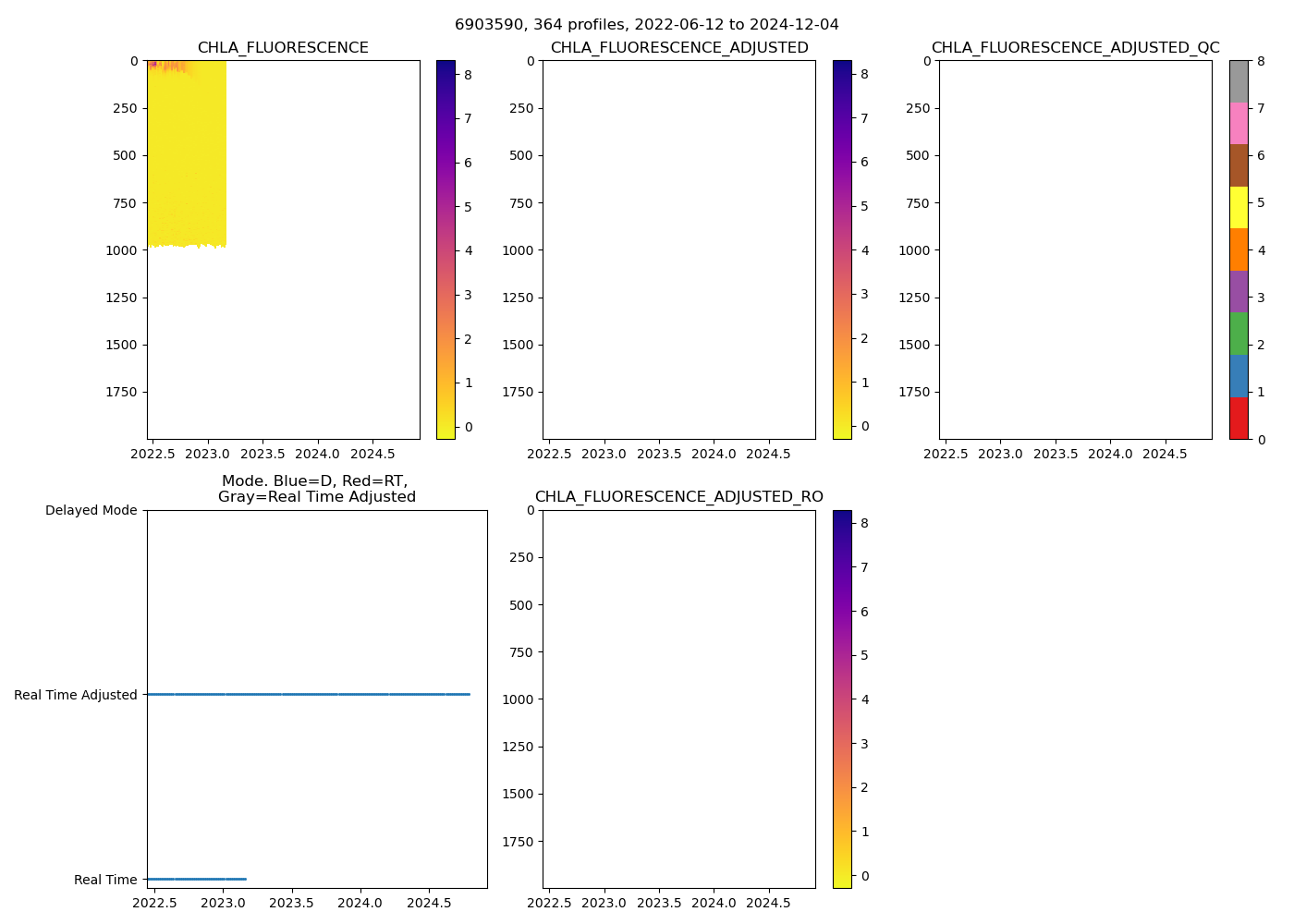This screenshot has height=924, width=1294.
Task: Click the Real Time blue line segment
Action: point(196,879)
